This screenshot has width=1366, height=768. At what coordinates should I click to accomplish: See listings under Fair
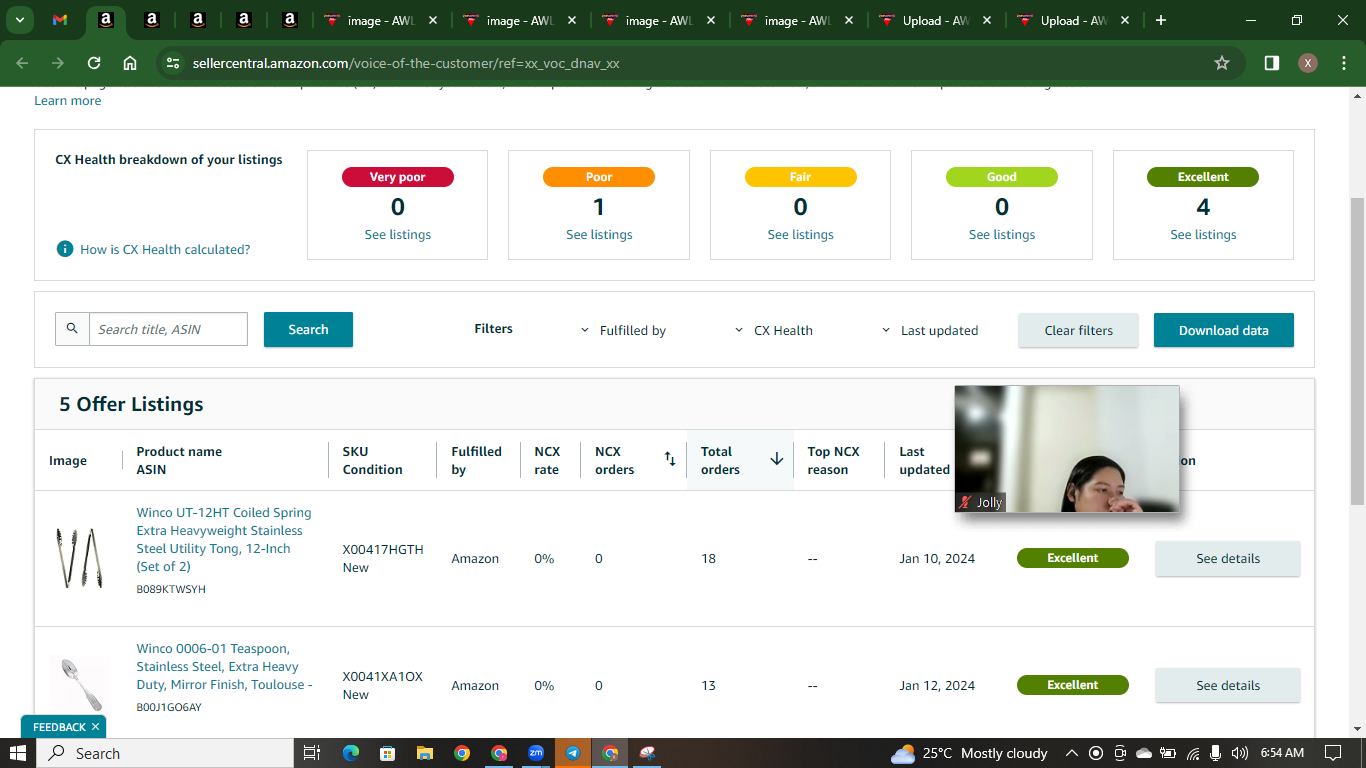tap(800, 234)
